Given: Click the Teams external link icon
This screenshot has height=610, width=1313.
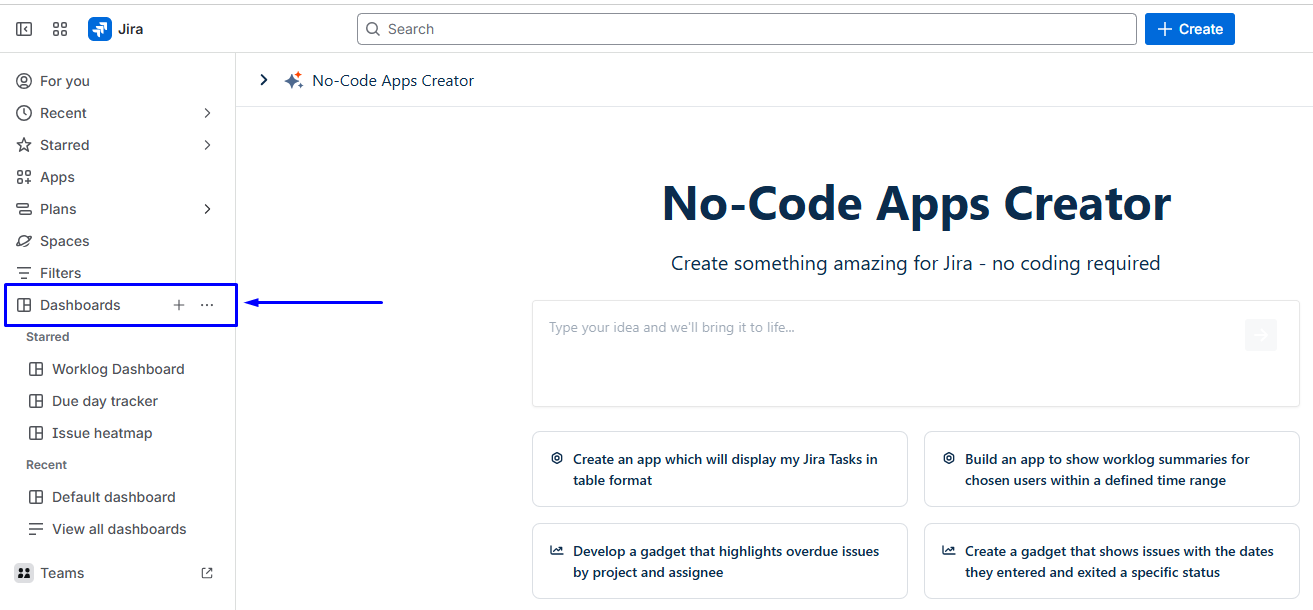Looking at the screenshot, I should [x=207, y=573].
